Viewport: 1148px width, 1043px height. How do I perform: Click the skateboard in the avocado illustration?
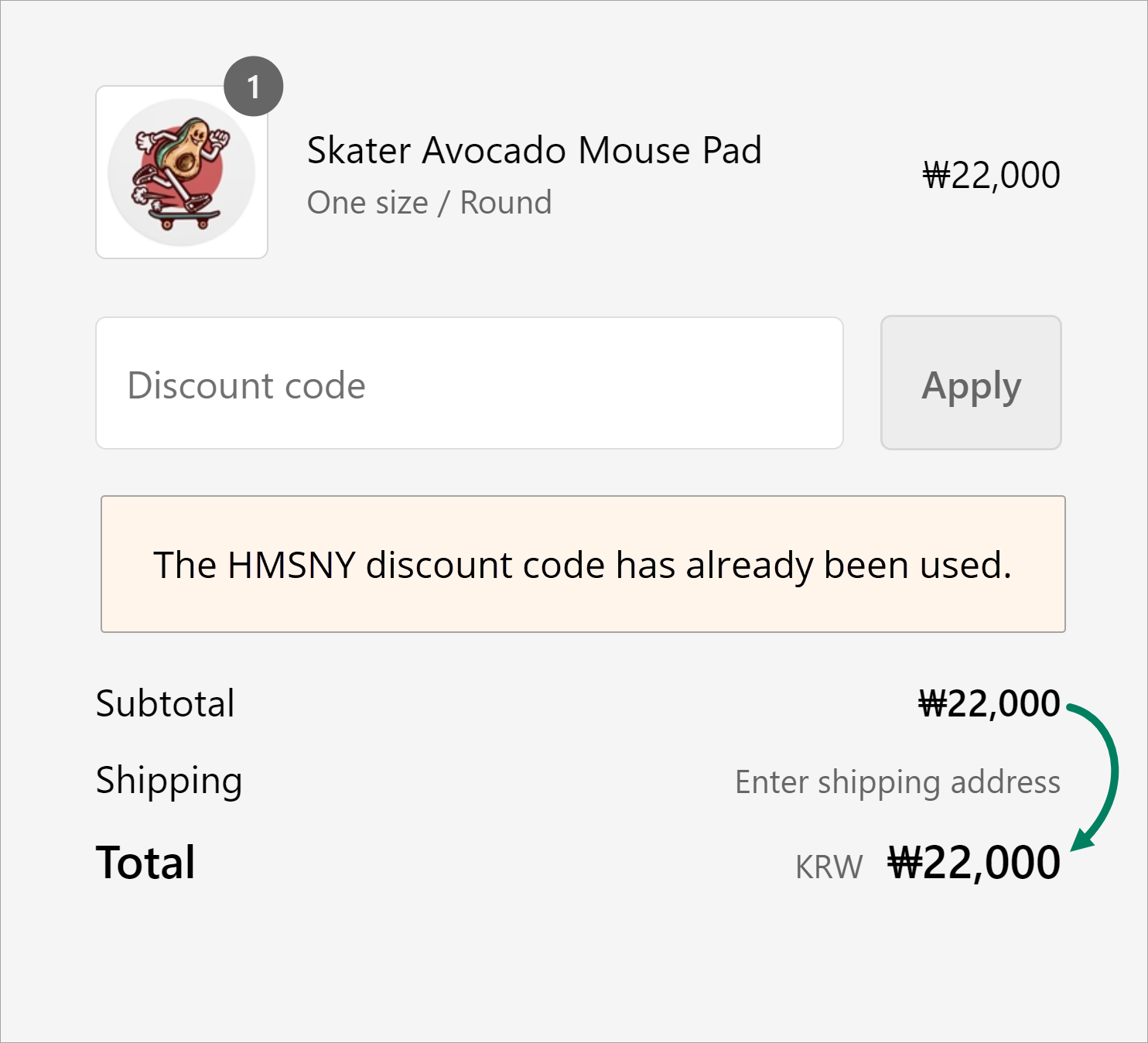coord(184,221)
